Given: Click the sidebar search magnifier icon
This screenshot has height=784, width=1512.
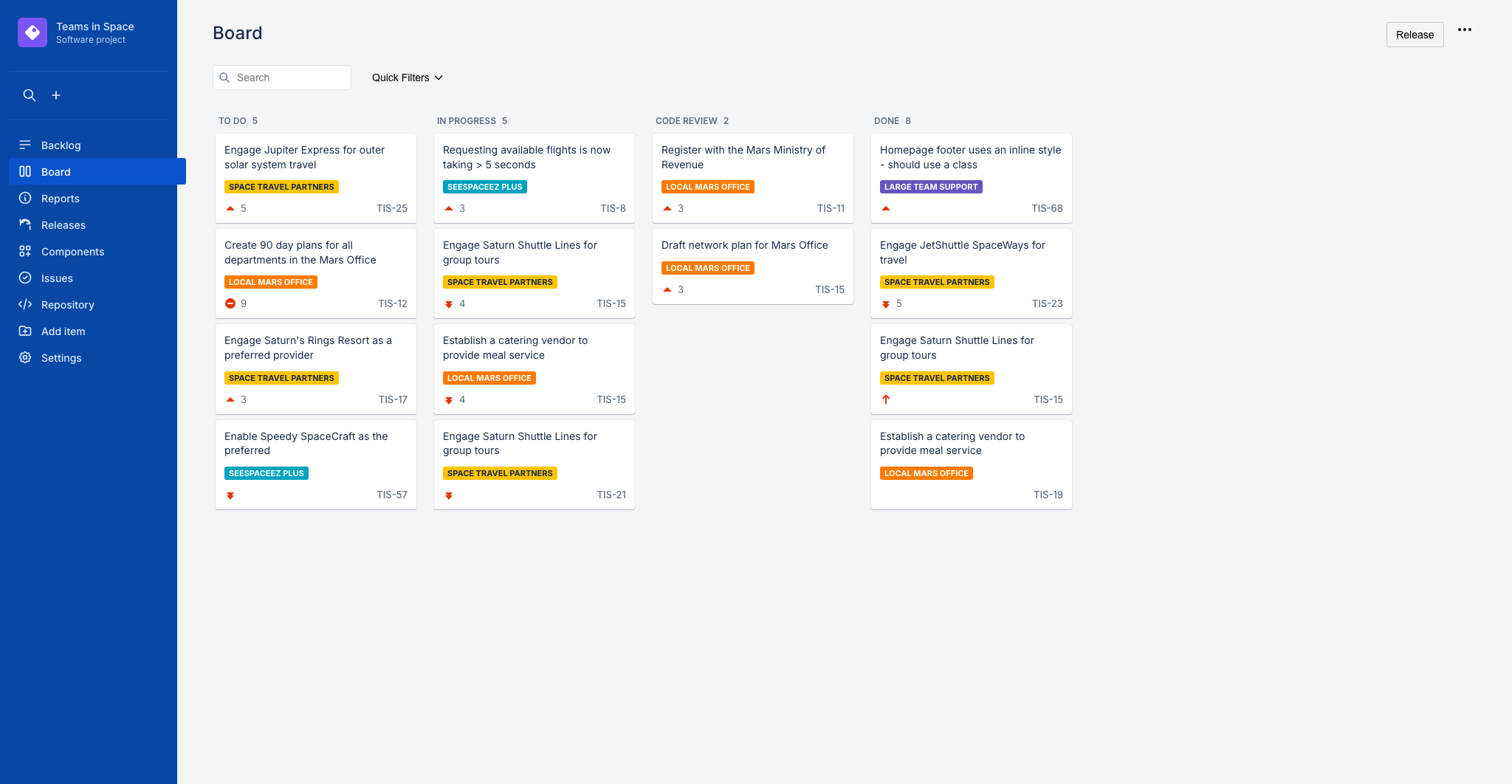Looking at the screenshot, I should 30,95.
